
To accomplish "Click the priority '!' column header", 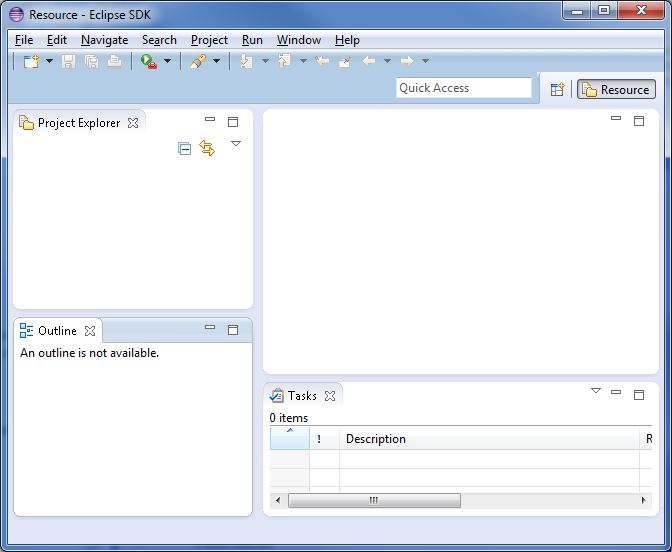I will tap(324, 438).
